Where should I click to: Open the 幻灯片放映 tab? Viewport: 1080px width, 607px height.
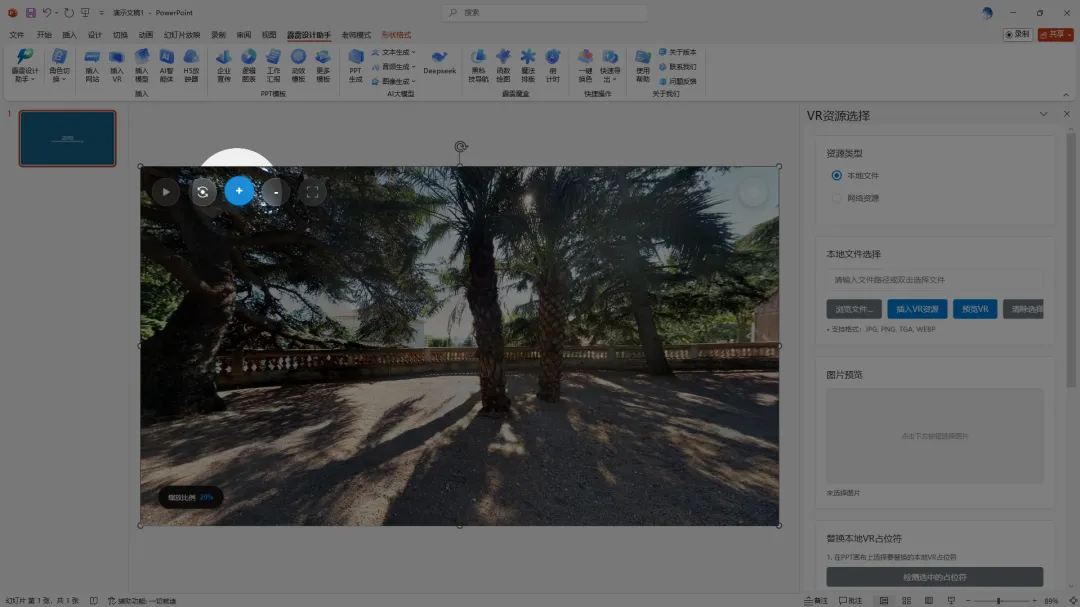[x=182, y=35]
